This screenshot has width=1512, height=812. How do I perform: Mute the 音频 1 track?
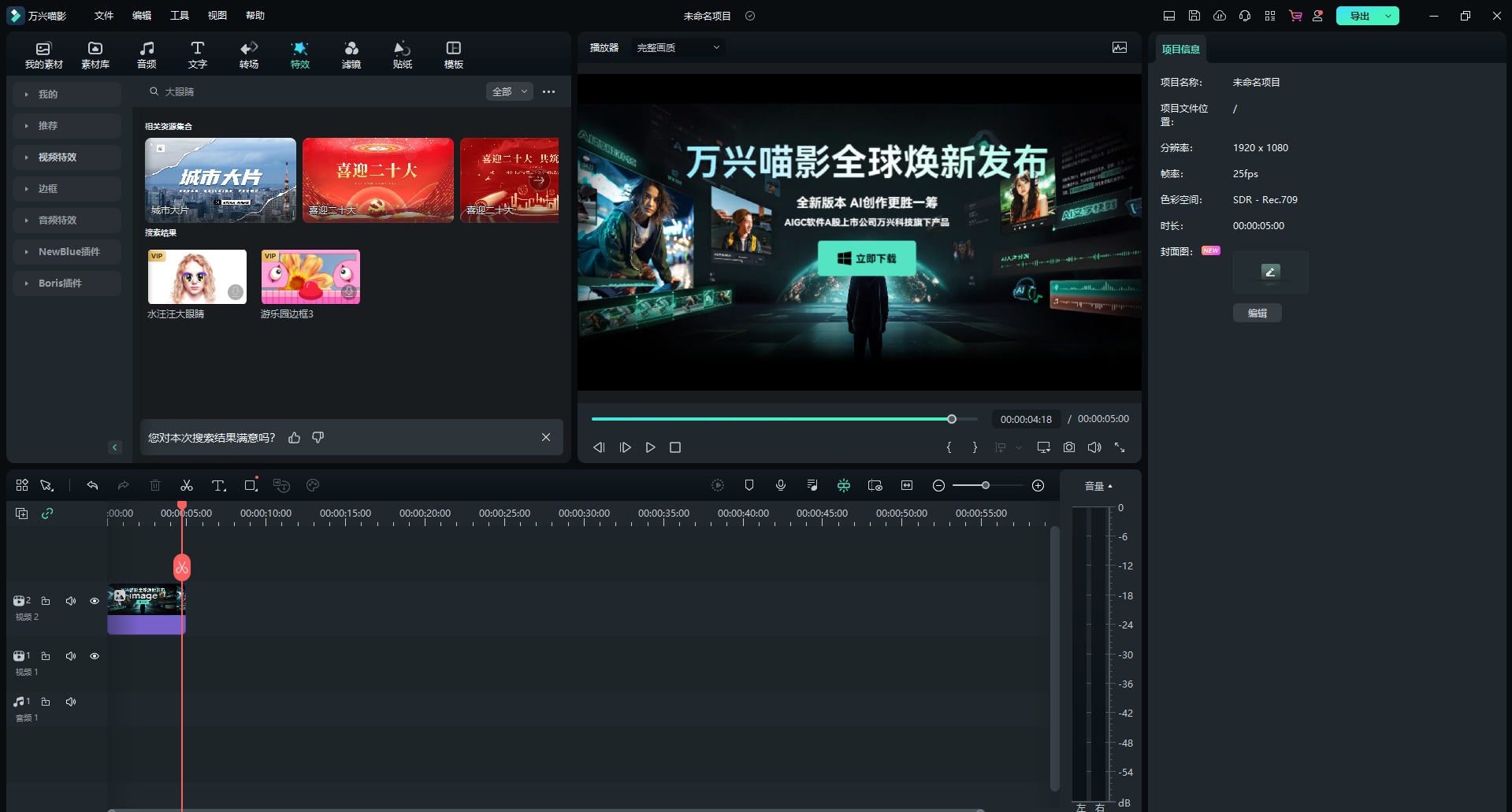tap(71, 702)
